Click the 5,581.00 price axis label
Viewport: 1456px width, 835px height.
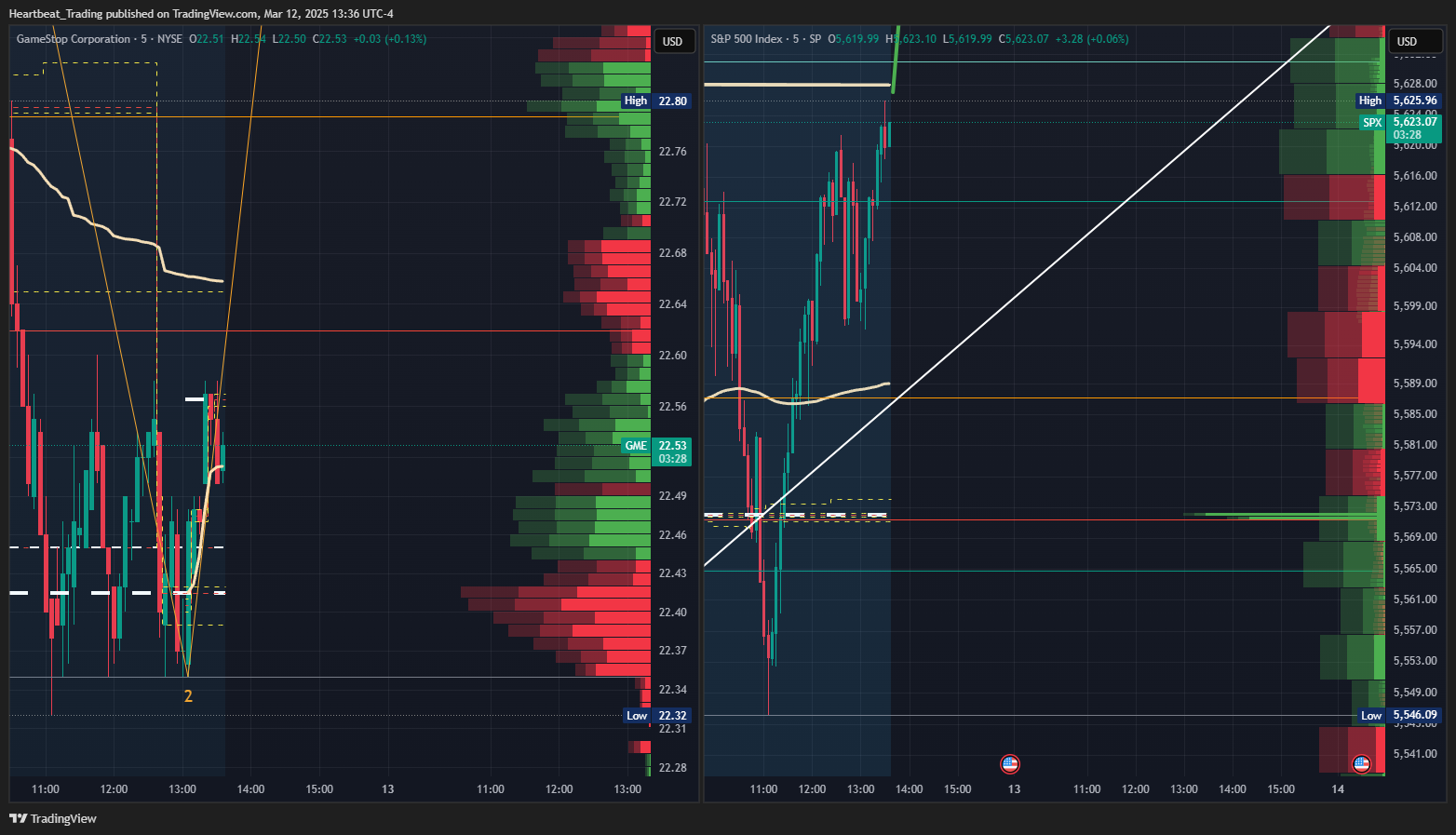(x=1415, y=445)
